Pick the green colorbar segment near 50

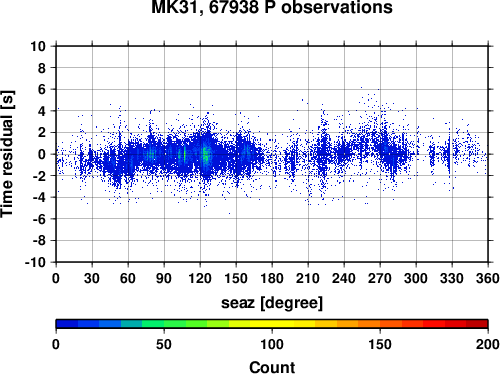[x=164, y=324]
